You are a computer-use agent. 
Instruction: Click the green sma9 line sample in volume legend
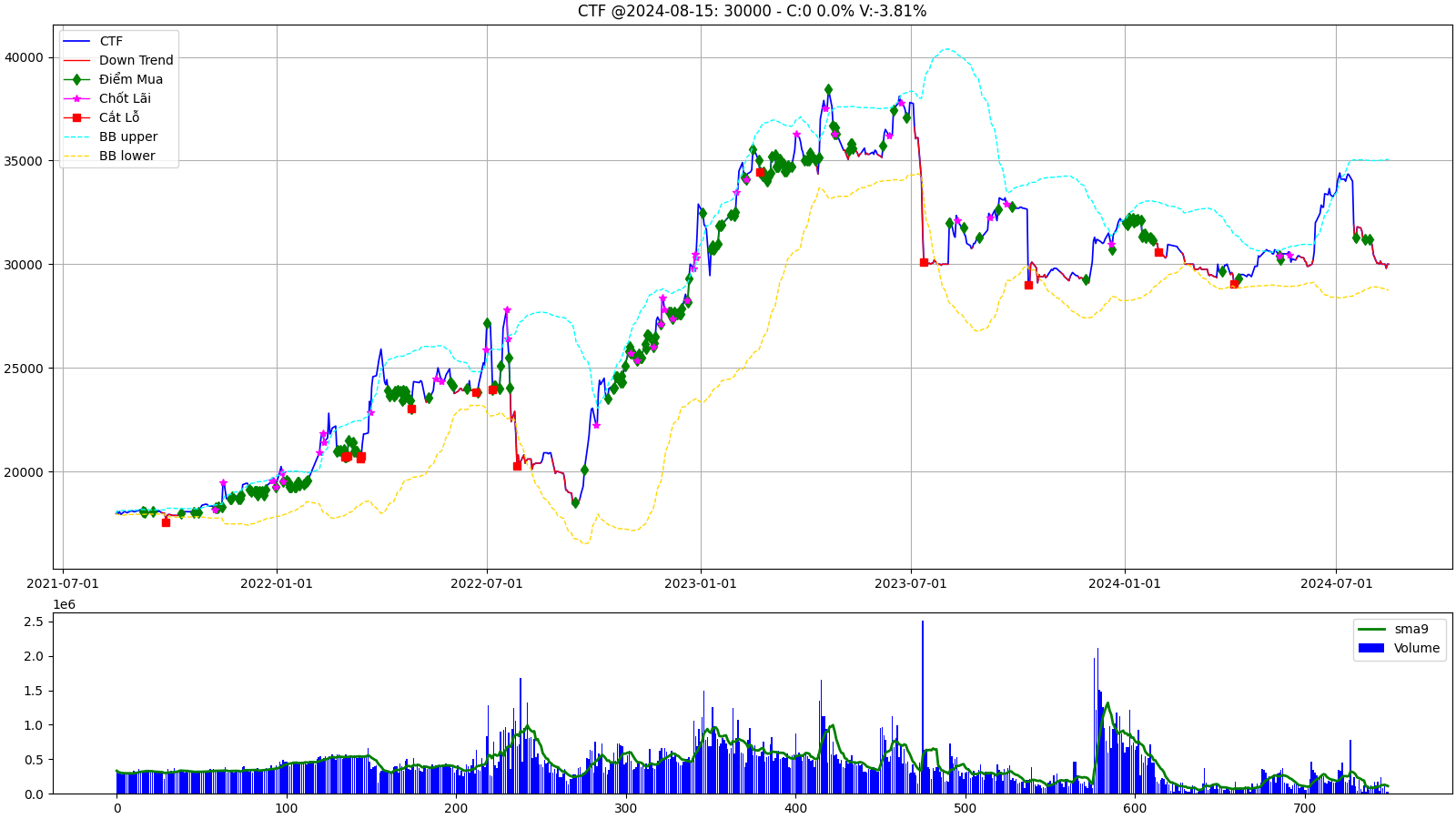(x=1370, y=629)
